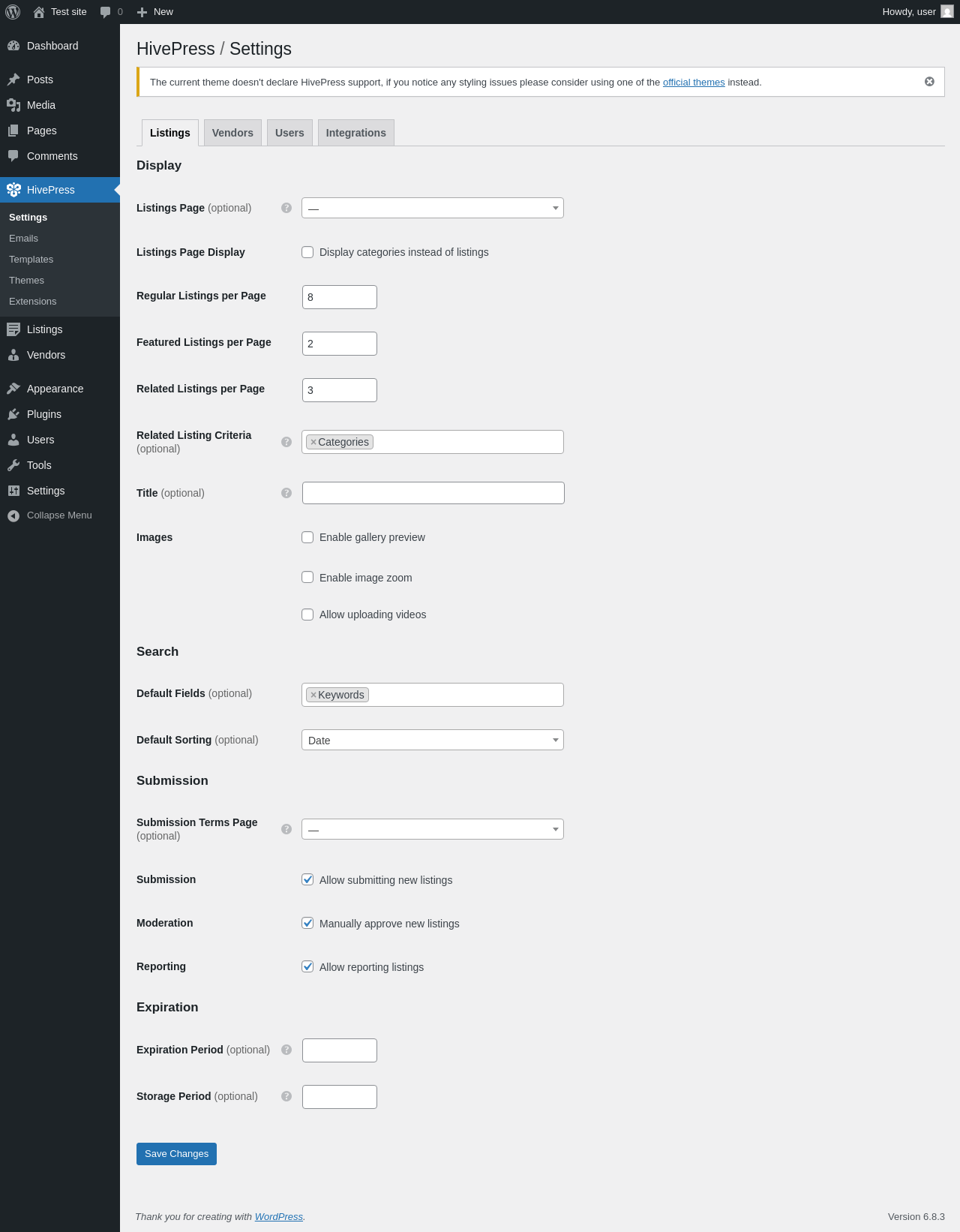Click the Dashboard gauge icon
This screenshot has width=960, height=1232.
[13, 46]
